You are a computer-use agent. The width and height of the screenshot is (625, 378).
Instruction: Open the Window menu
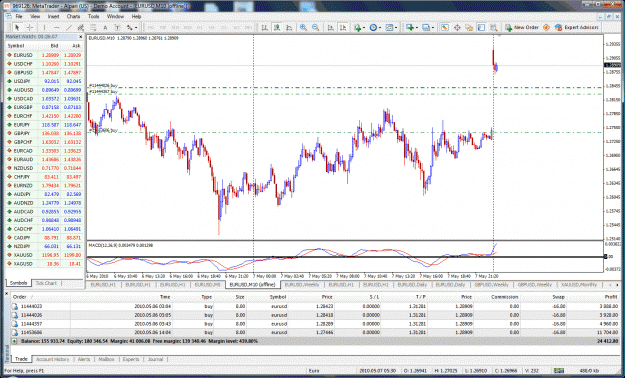click(115, 16)
